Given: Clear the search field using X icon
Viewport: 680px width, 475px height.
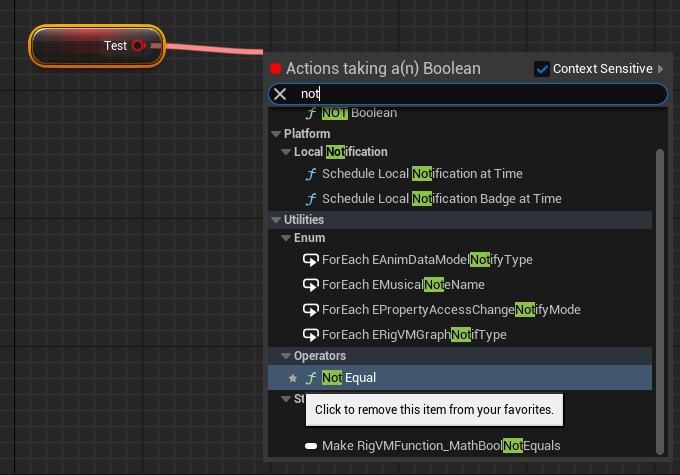Looking at the screenshot, I should (280, 94).
